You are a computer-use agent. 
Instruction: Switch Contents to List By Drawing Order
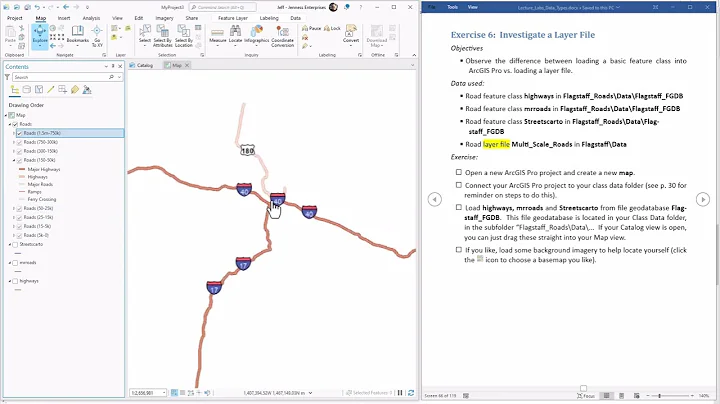(15, 90)
